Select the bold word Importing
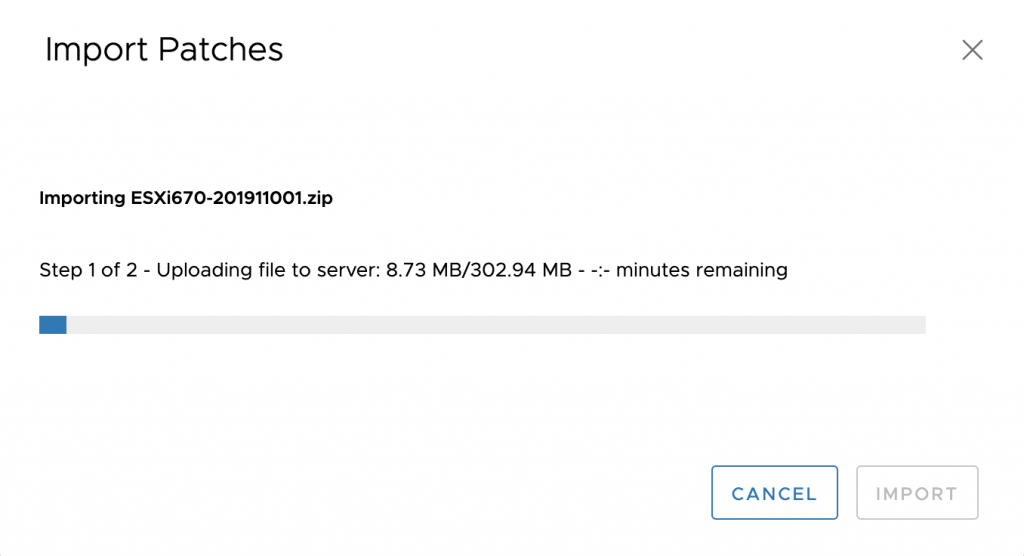This screenshot has height=556, width=1024. pos(82,199)
